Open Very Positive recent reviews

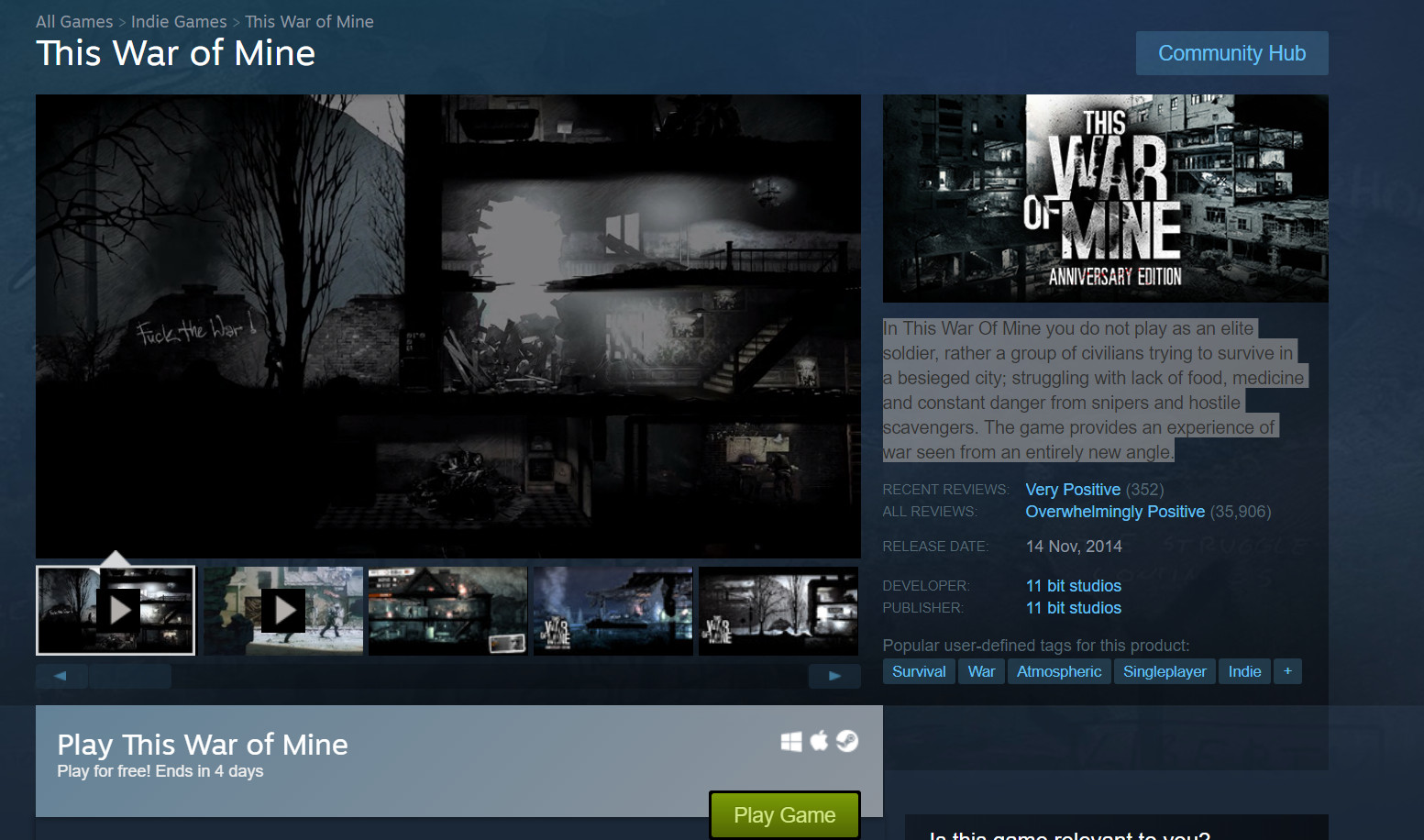[1073, 490]
